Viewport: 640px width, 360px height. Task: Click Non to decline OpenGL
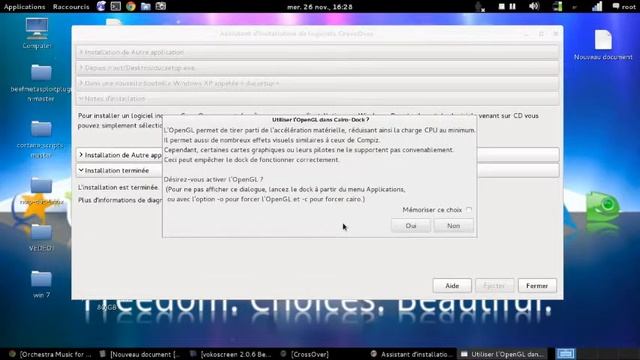pos(453,226)
